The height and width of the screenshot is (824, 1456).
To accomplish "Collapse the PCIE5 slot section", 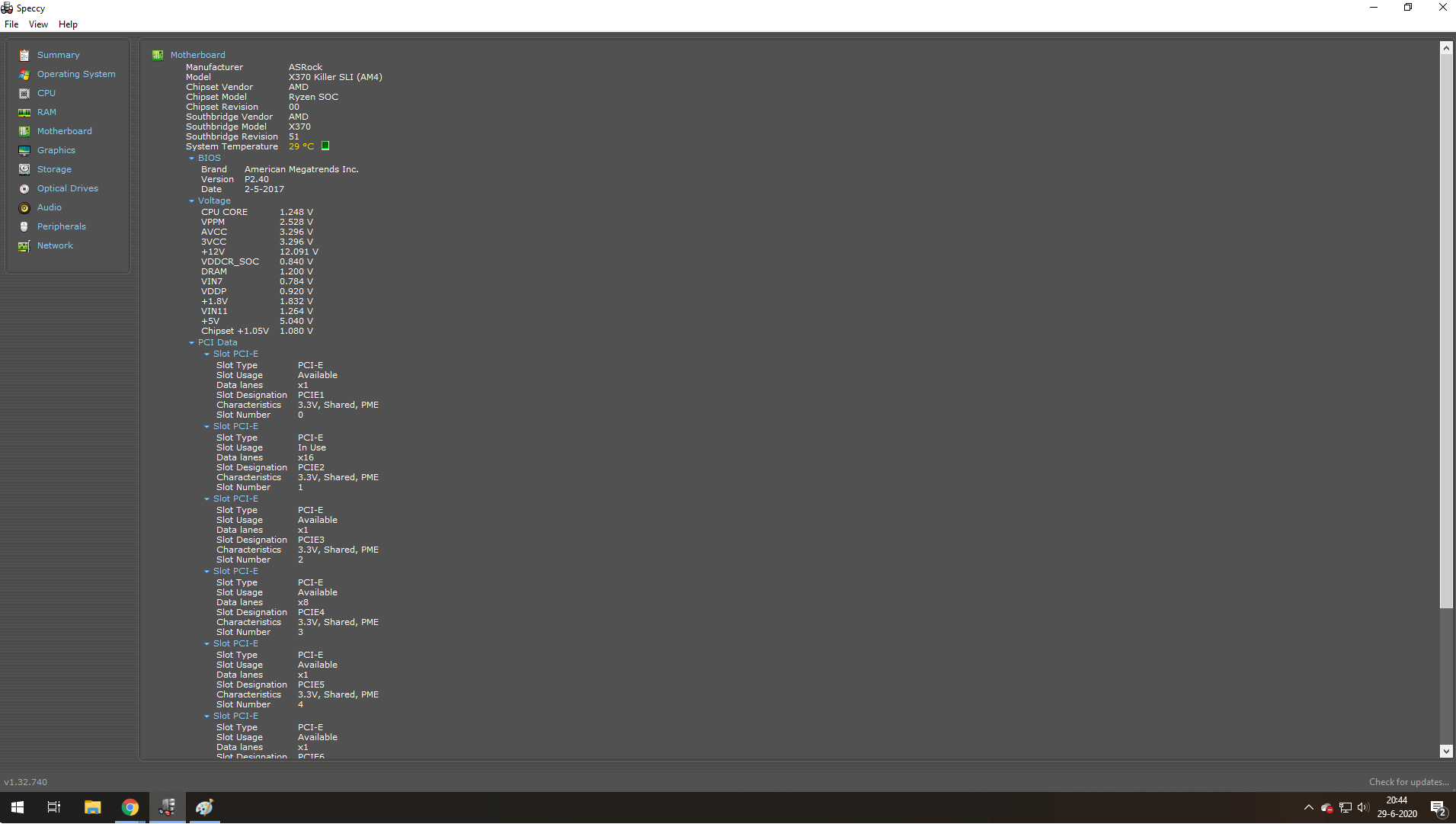I will [206, 644].
